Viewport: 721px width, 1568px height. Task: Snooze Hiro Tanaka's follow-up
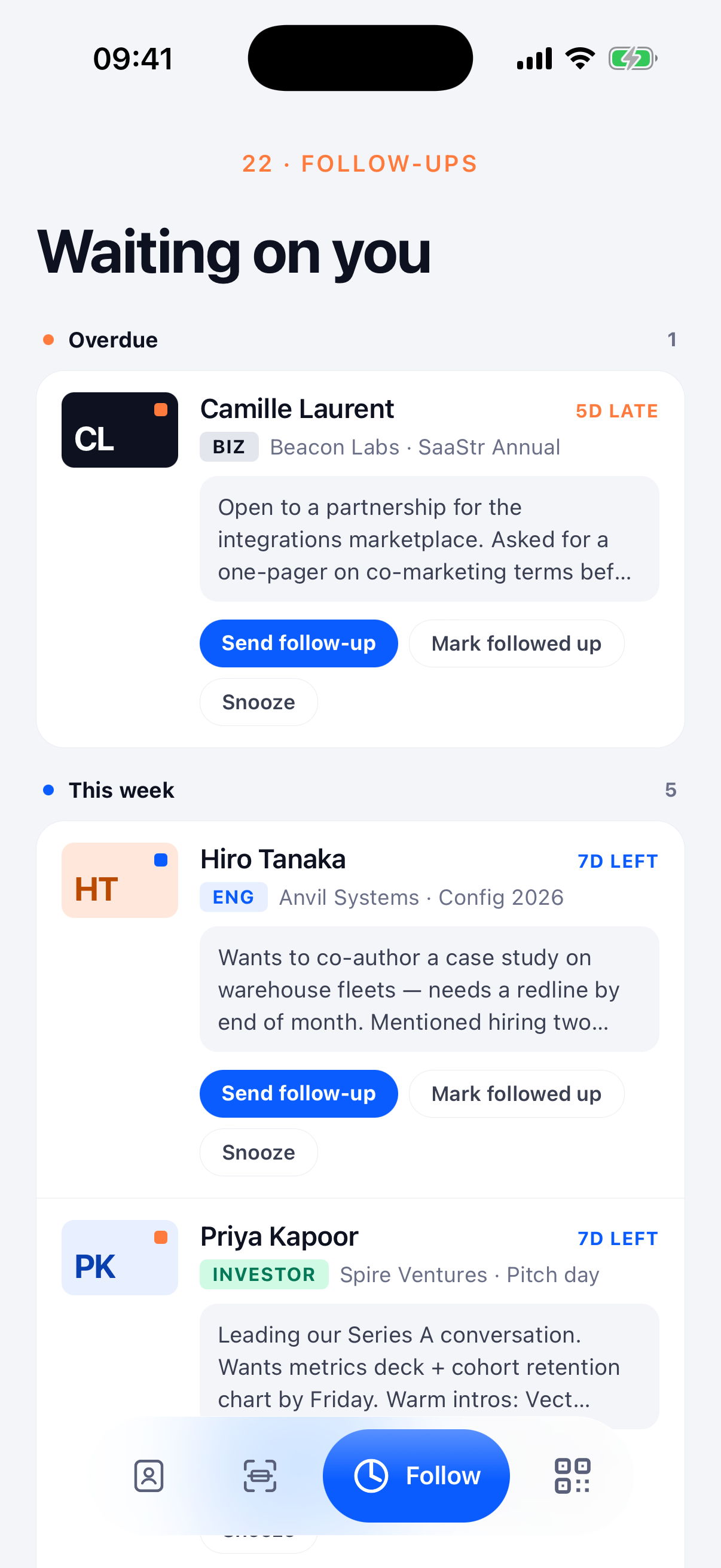pyautogui.click(x=259, y=1152)
